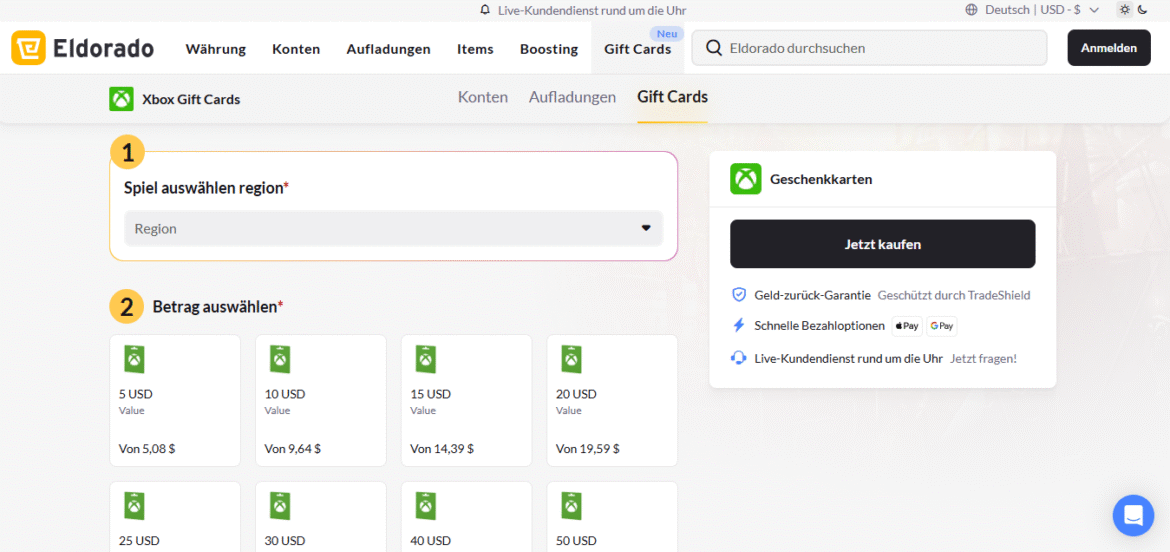Screen dimensions: 1170x552
Task: Click the Jetzt kaufen button
Action: (883, 244)
